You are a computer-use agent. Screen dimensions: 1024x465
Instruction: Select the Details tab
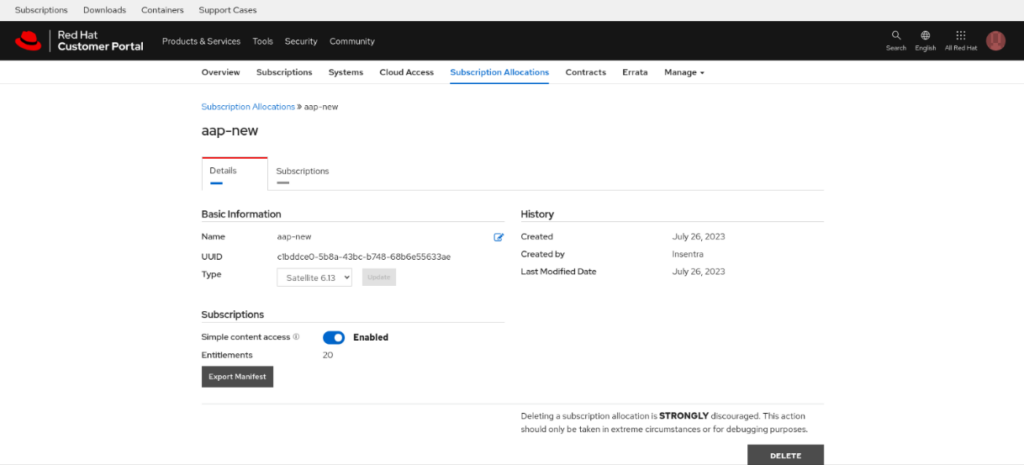223,171
